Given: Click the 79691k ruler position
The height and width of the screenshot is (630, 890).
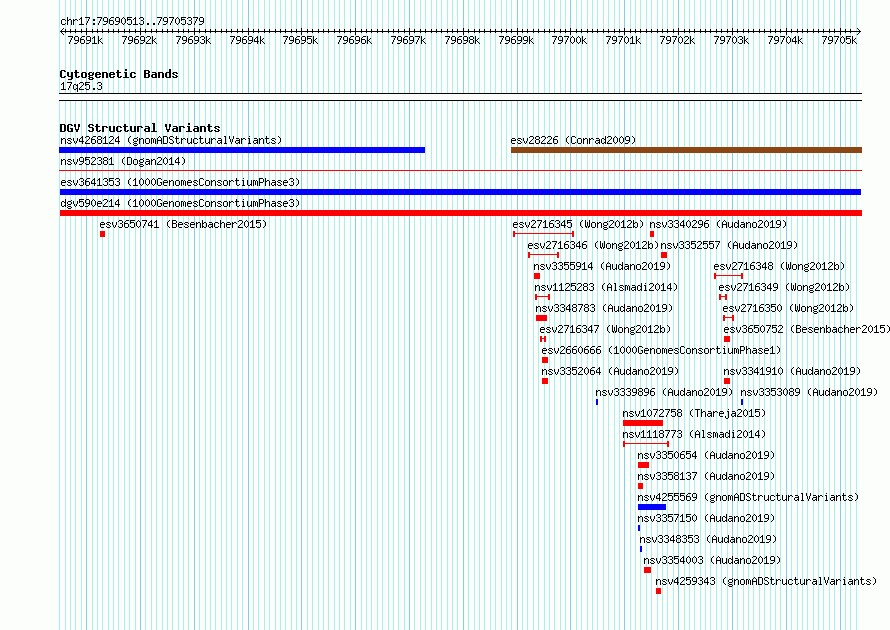Looking at the screenshot, I should coord(85,40).
